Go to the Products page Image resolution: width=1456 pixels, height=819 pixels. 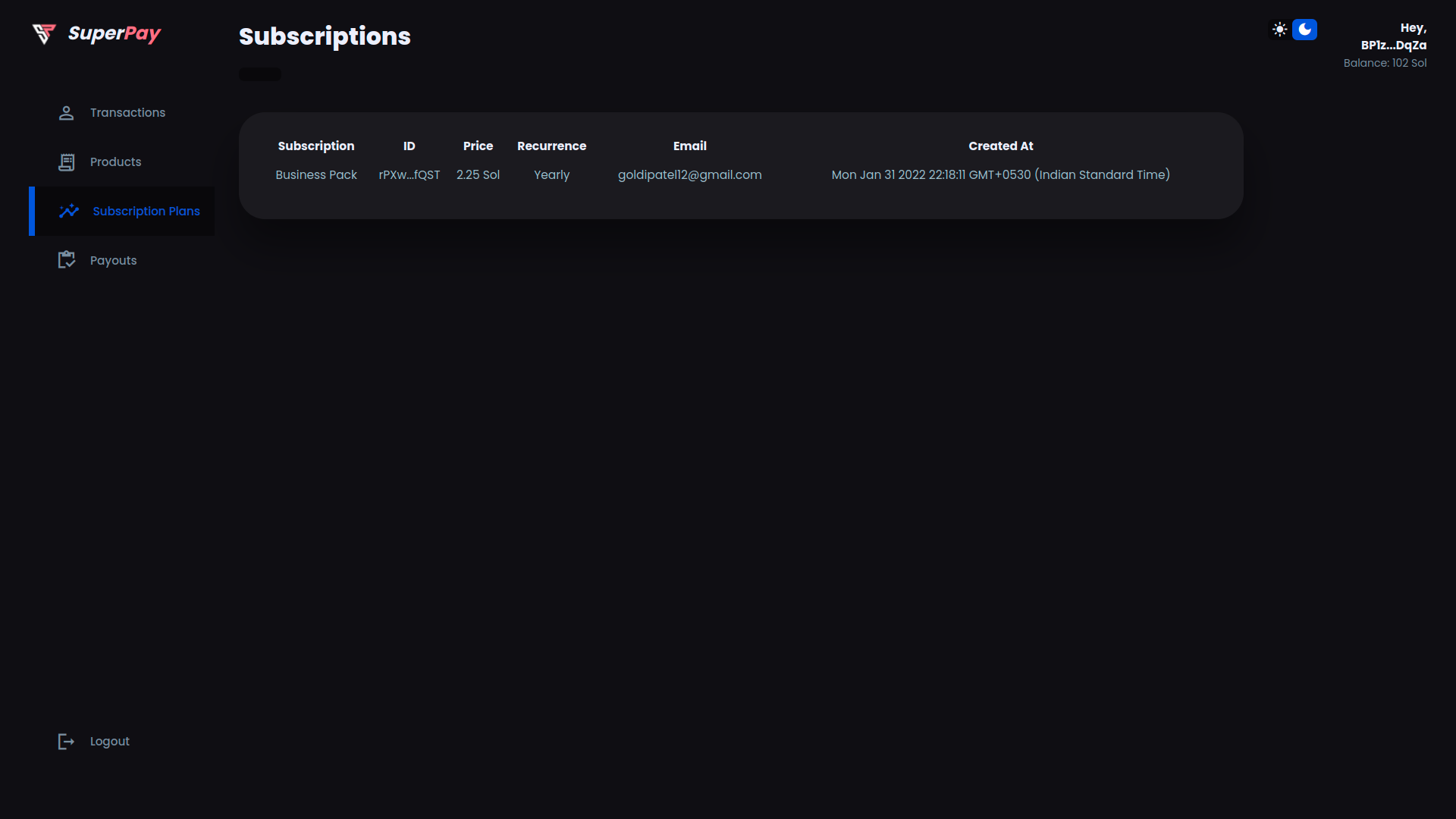coord(115,162)
